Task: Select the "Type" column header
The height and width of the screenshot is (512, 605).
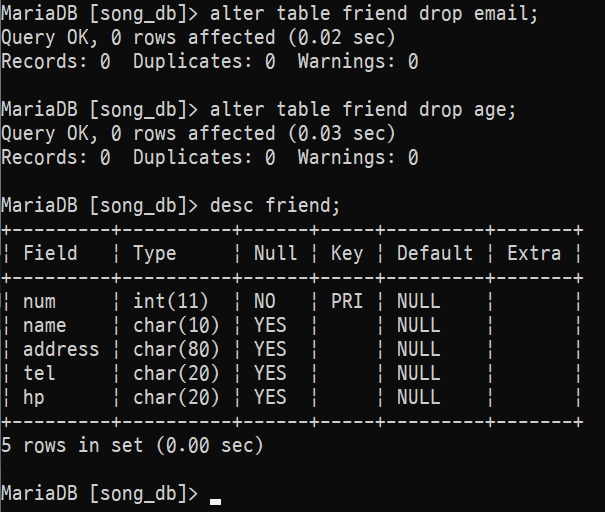Action: [x=155, y=253]
